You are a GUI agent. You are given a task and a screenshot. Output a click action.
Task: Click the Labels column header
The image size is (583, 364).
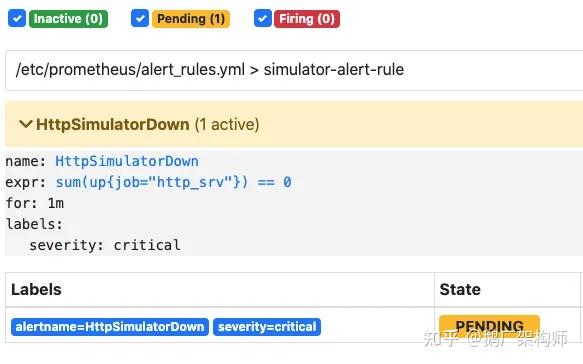(x=36, y=290)
